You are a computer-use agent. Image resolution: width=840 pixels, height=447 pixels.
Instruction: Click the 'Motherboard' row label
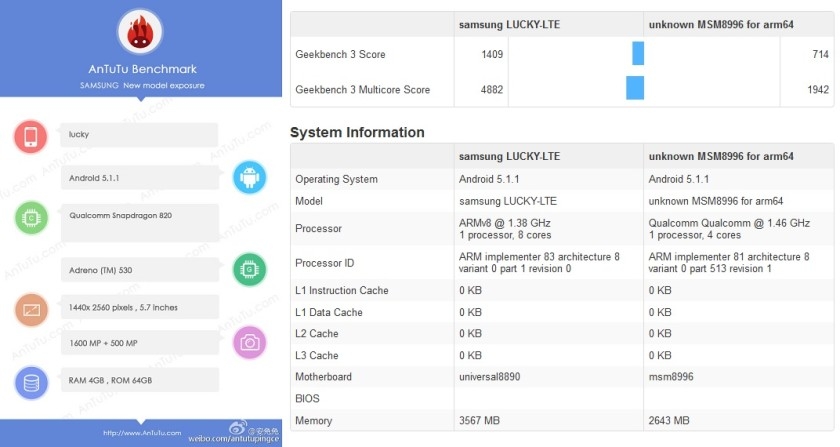pyautogui.click(x=324, y=377)
